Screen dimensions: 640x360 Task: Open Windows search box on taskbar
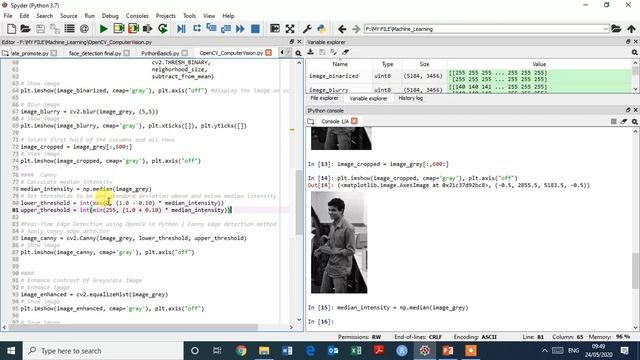click(103, 351)
